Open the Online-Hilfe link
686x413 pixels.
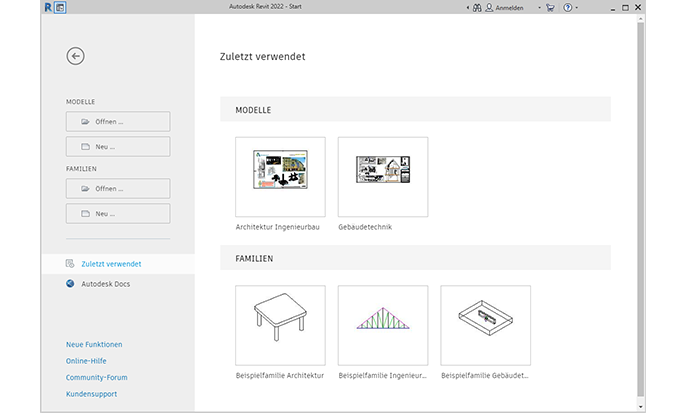click(x=86, y=361)
